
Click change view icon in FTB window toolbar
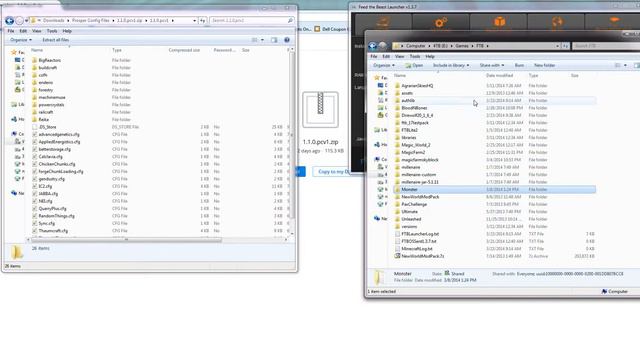[x=618, y=65]
